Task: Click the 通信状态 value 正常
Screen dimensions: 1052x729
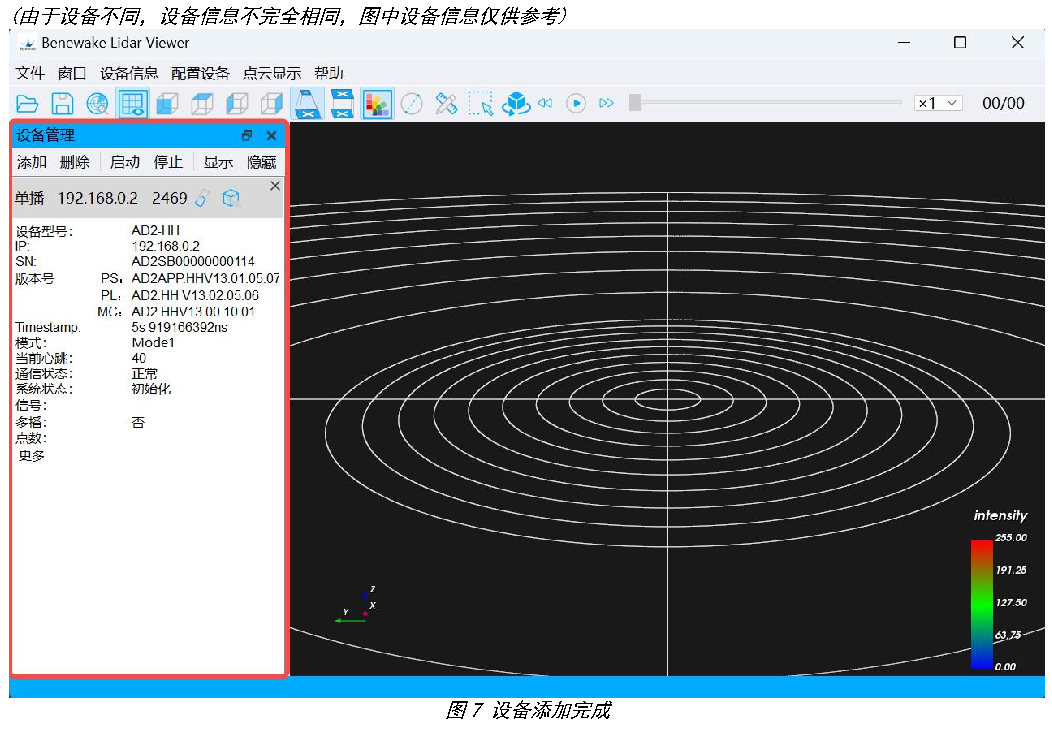Action: pyautogui.click(x=144, y=374)
